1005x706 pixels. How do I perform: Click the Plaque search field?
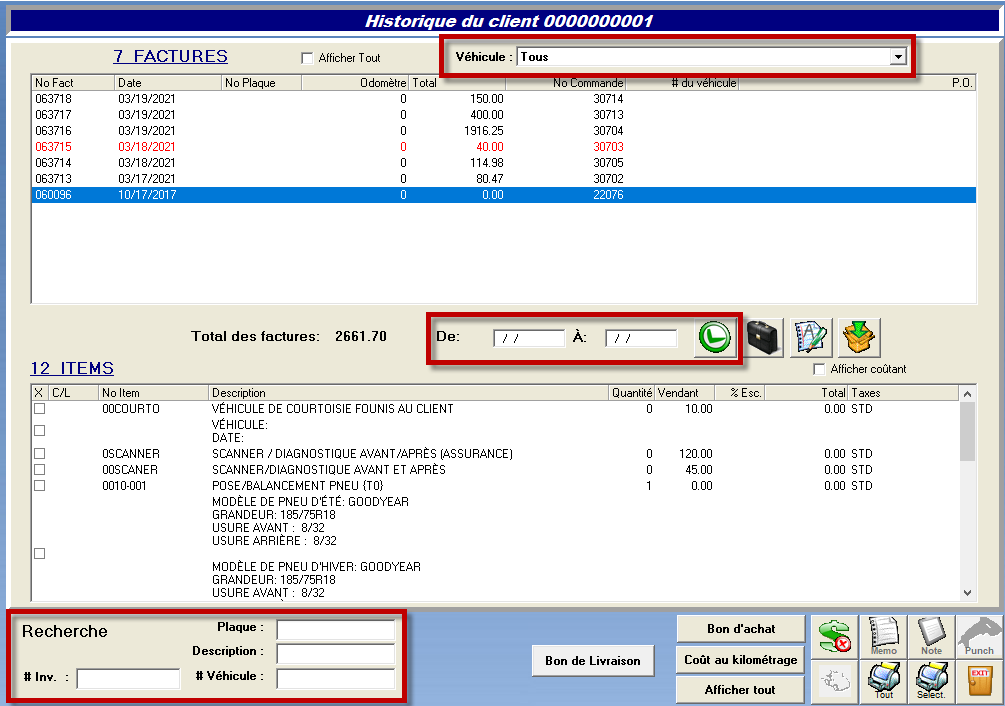tap(336, 629)
